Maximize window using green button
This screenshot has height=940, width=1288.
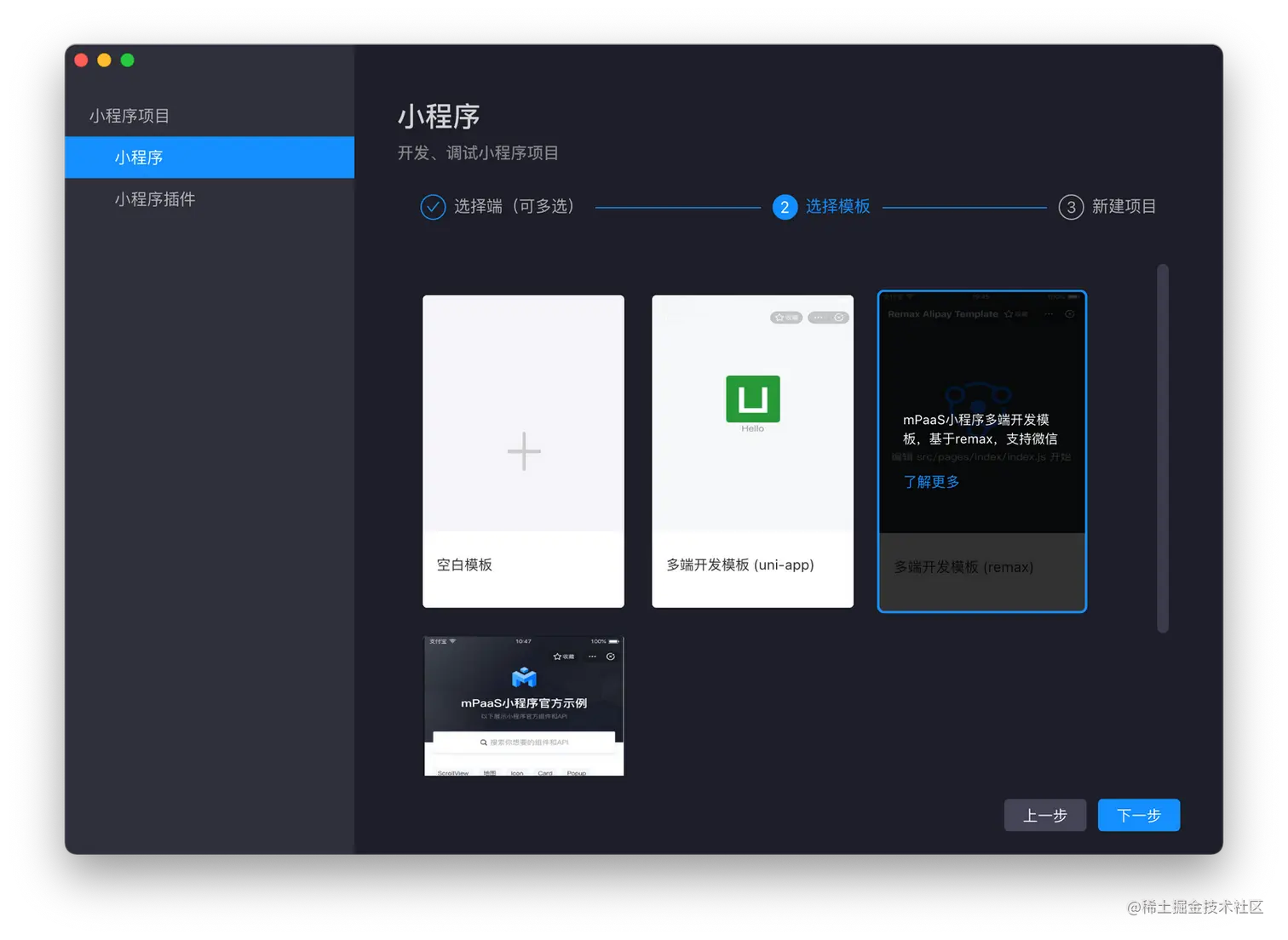point(128,60)
